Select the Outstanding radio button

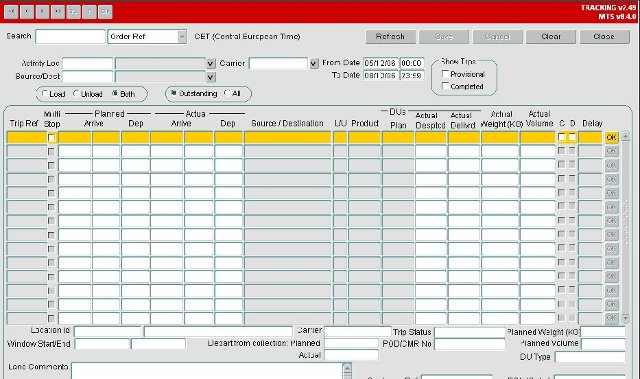[x=173, y=93]
